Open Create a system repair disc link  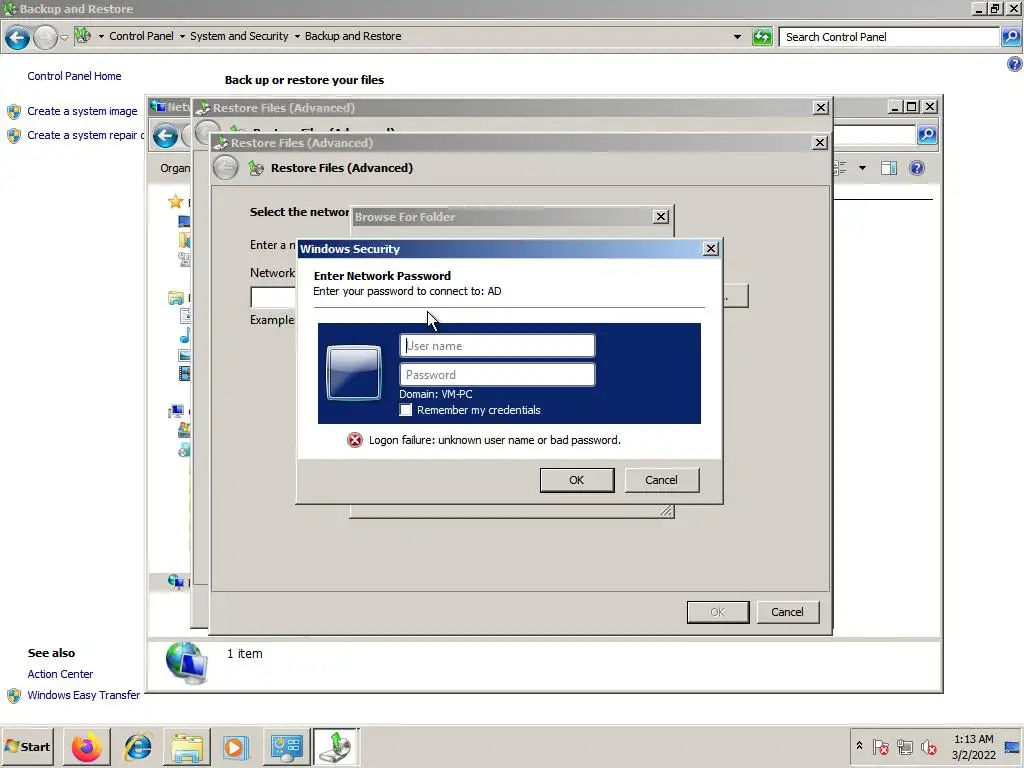[85, 135]
